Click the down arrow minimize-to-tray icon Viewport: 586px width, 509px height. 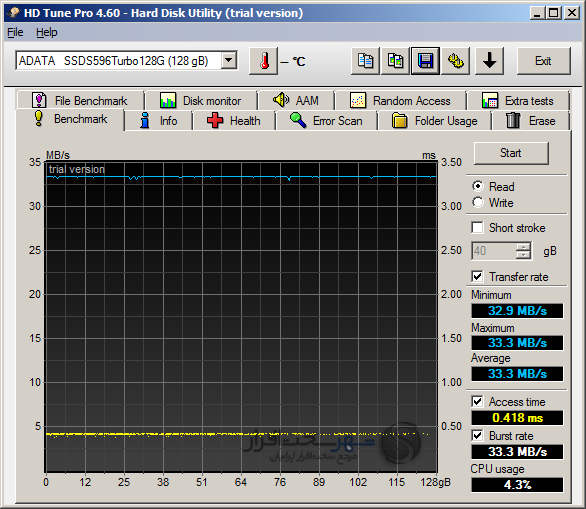(489, 61)
